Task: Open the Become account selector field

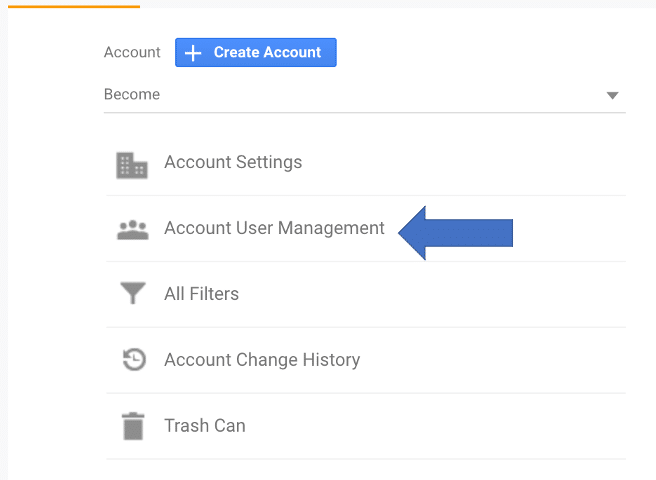Action: point(364,95)
